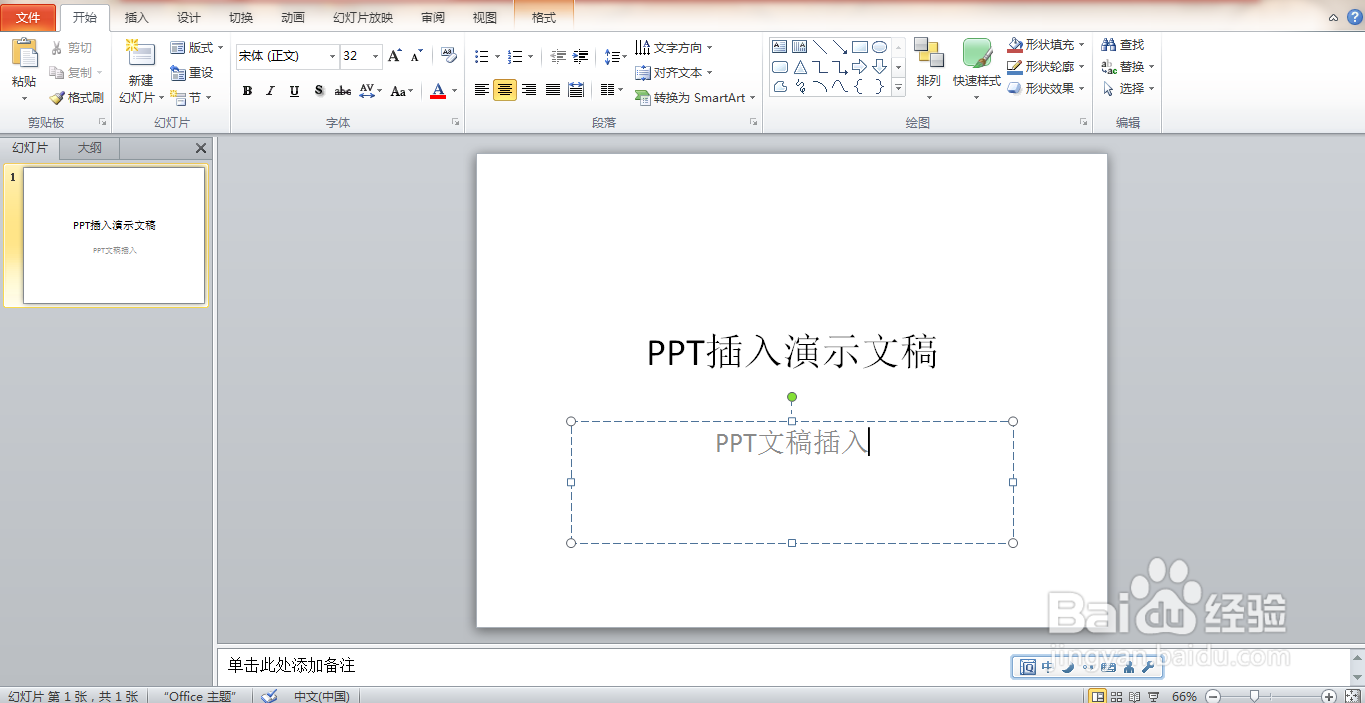Justify the text alignment

click(x=552, y=90)
